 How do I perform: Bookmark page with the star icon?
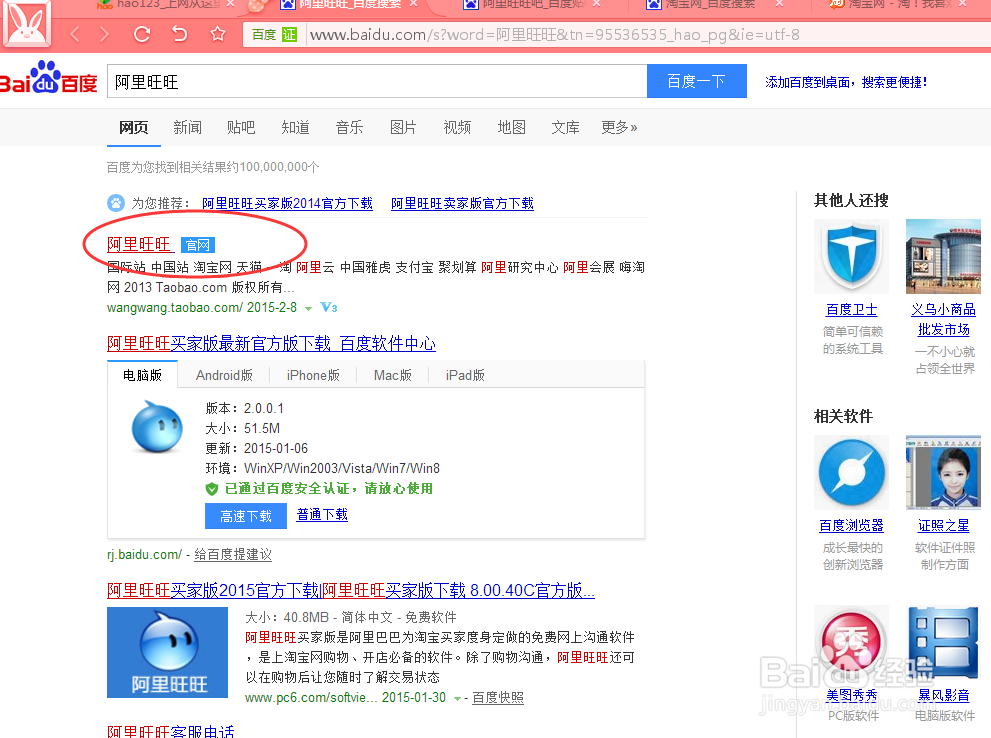(217, 33)
